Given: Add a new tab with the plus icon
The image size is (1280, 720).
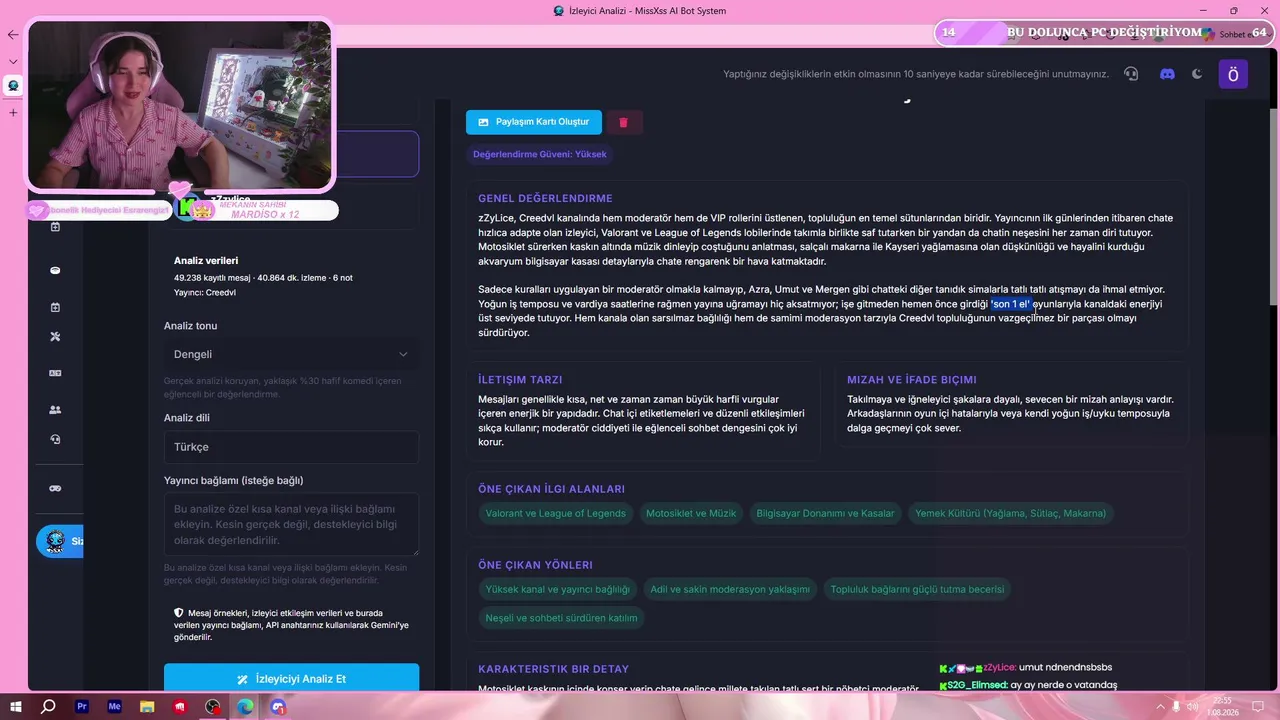Looking at the screenshot, I should coord(13,112).
